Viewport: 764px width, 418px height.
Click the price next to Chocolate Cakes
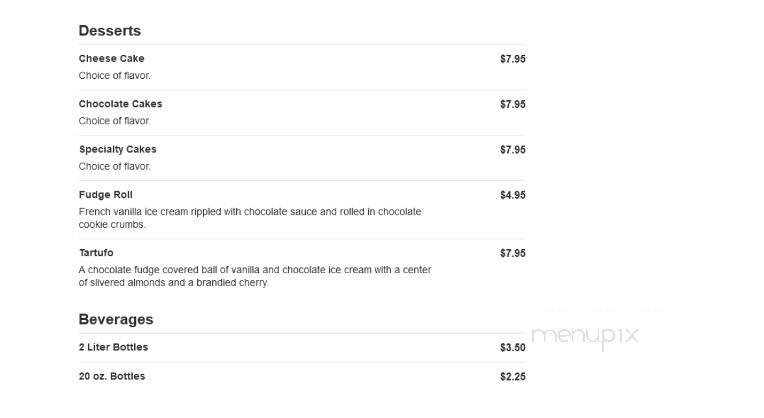[512, 104]
